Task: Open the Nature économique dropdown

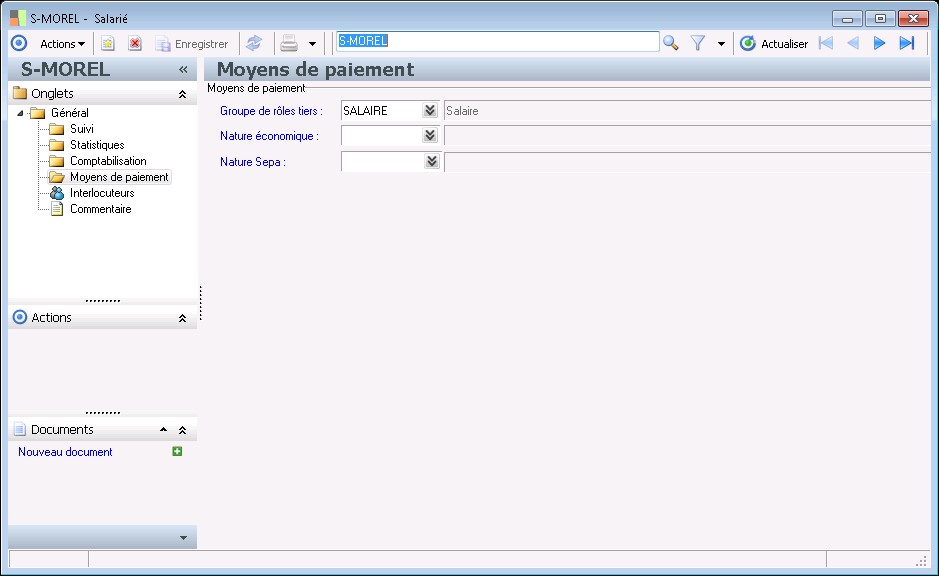Action: [x=430, y=135]
